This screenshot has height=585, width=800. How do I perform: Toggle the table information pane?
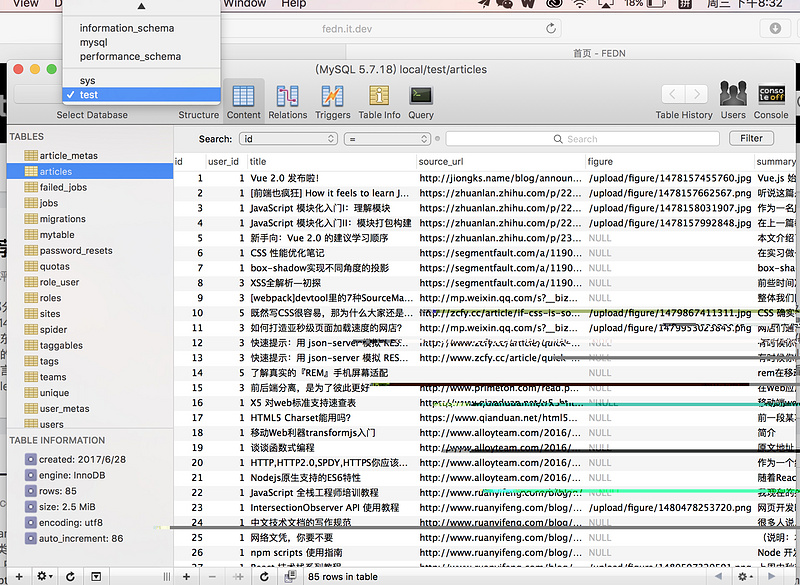point(96,576)
